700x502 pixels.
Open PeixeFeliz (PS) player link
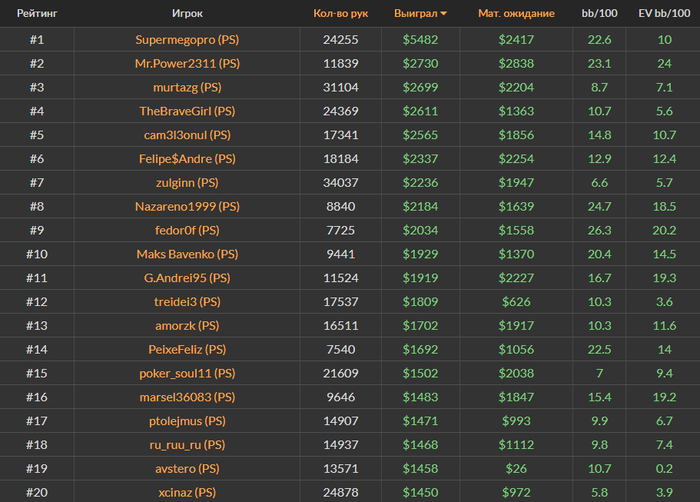tap(187, 349)
